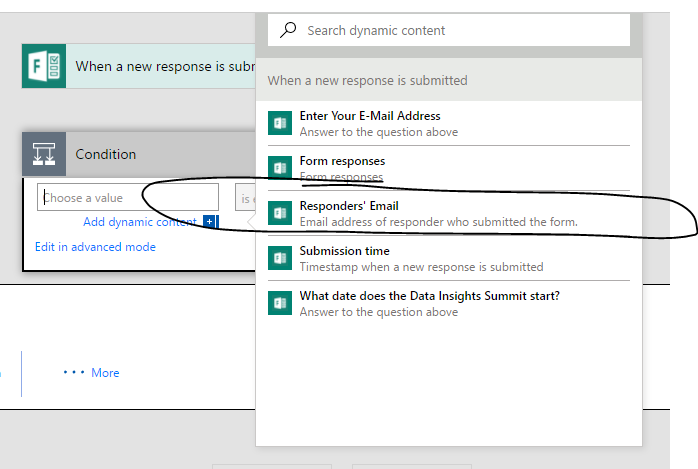Click the icon next to Form responses
This screenshot has height=469, width=698.
pos(279,168)
